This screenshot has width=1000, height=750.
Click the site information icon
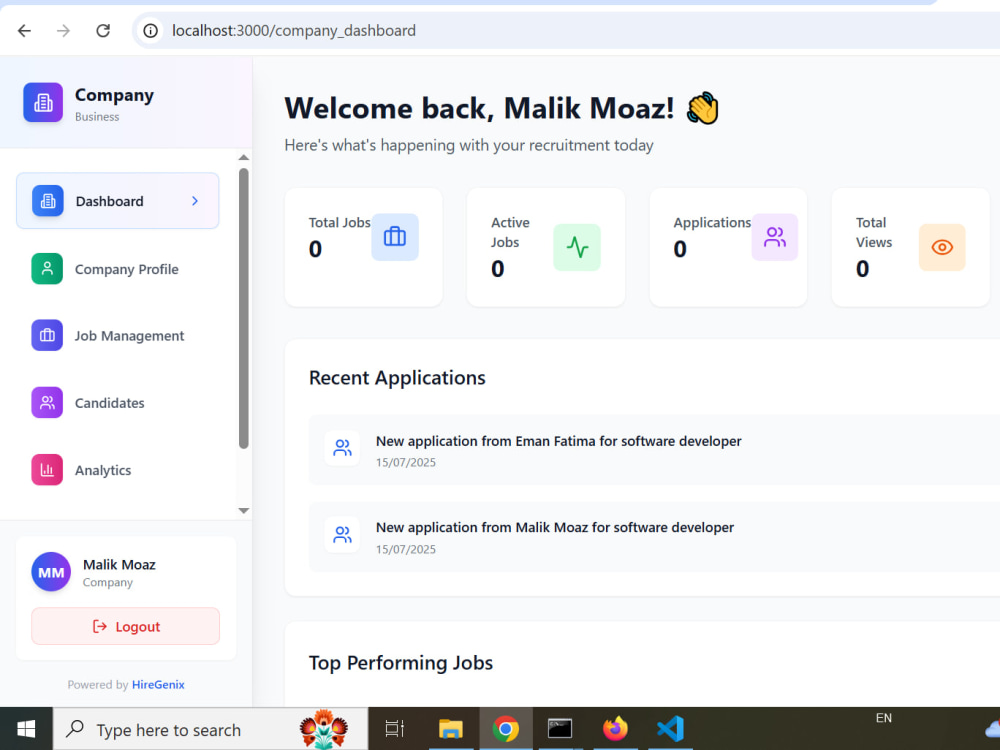pos(151,31)
